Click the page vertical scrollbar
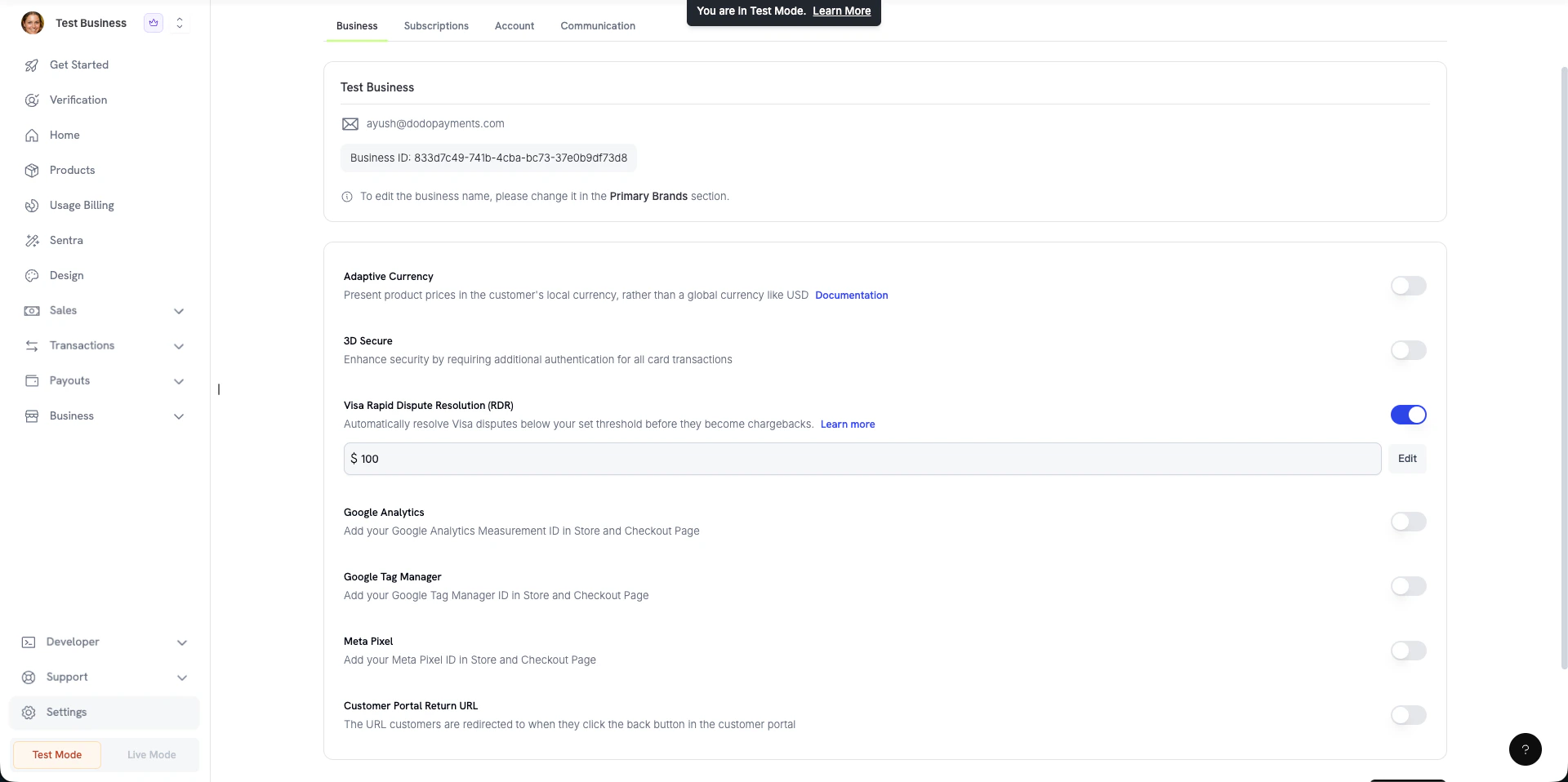This screenshot has width=1568, height=782. point(1564,367)
